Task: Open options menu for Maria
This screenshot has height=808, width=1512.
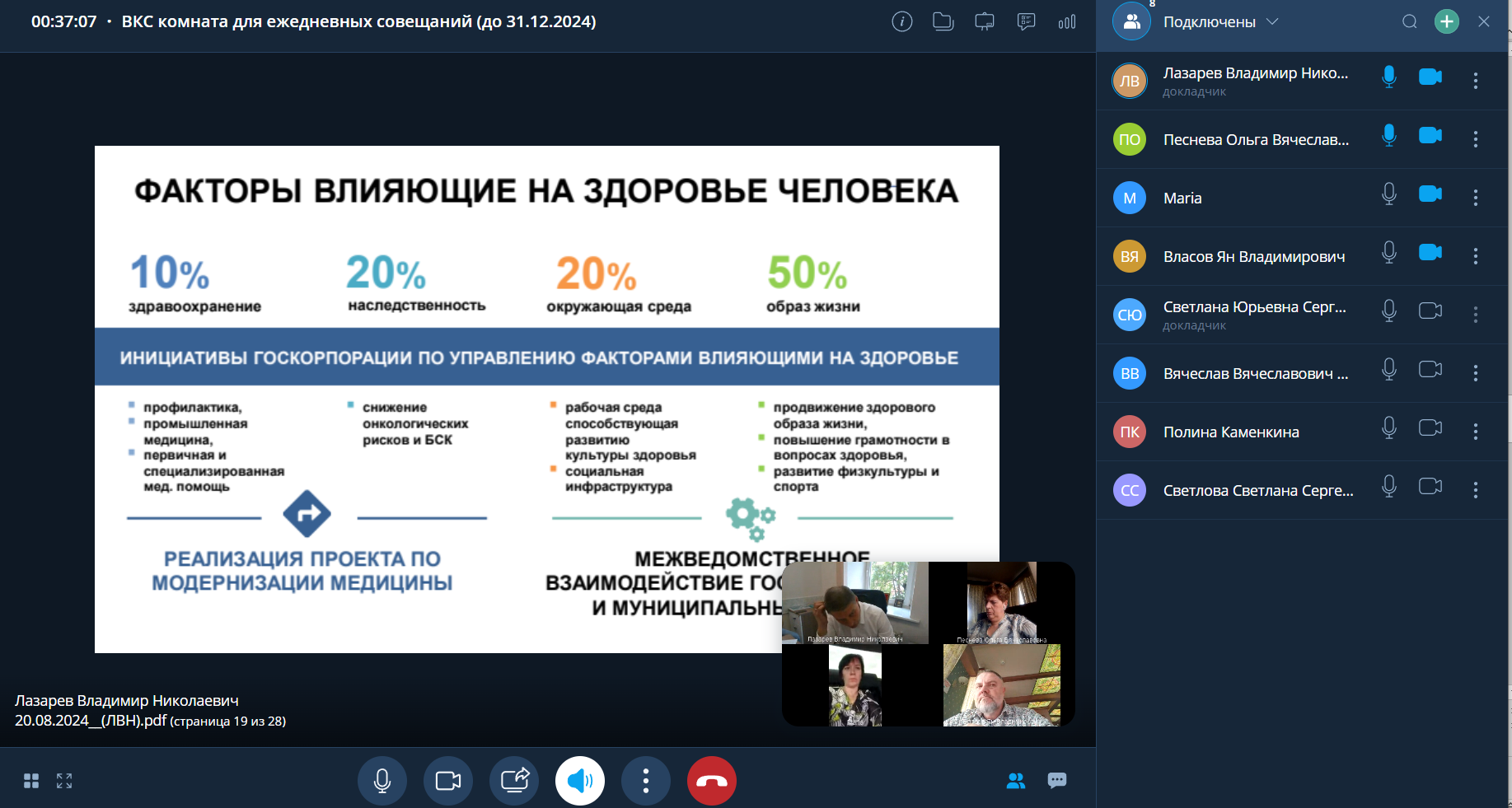Action: [1475, 198]
